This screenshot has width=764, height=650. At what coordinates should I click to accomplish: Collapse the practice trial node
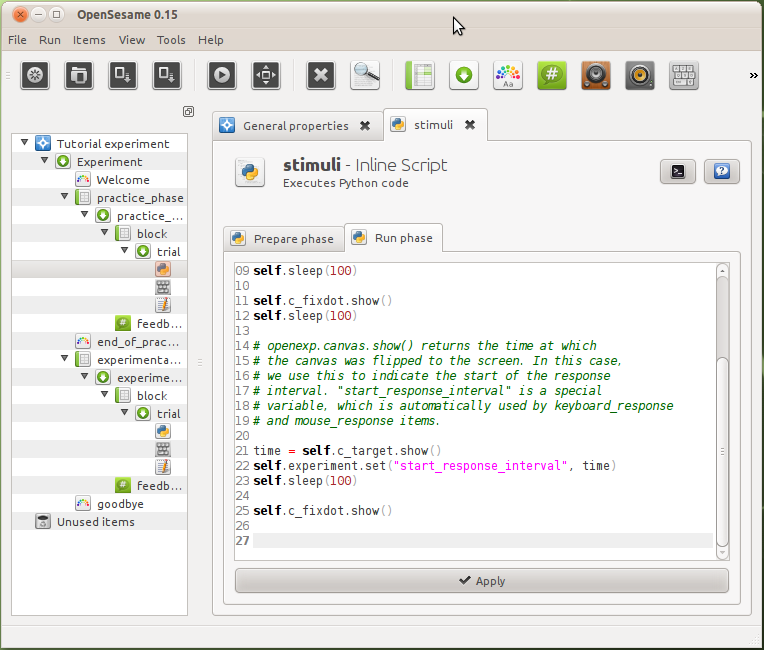pyautogui.click(x=124, y=250)
